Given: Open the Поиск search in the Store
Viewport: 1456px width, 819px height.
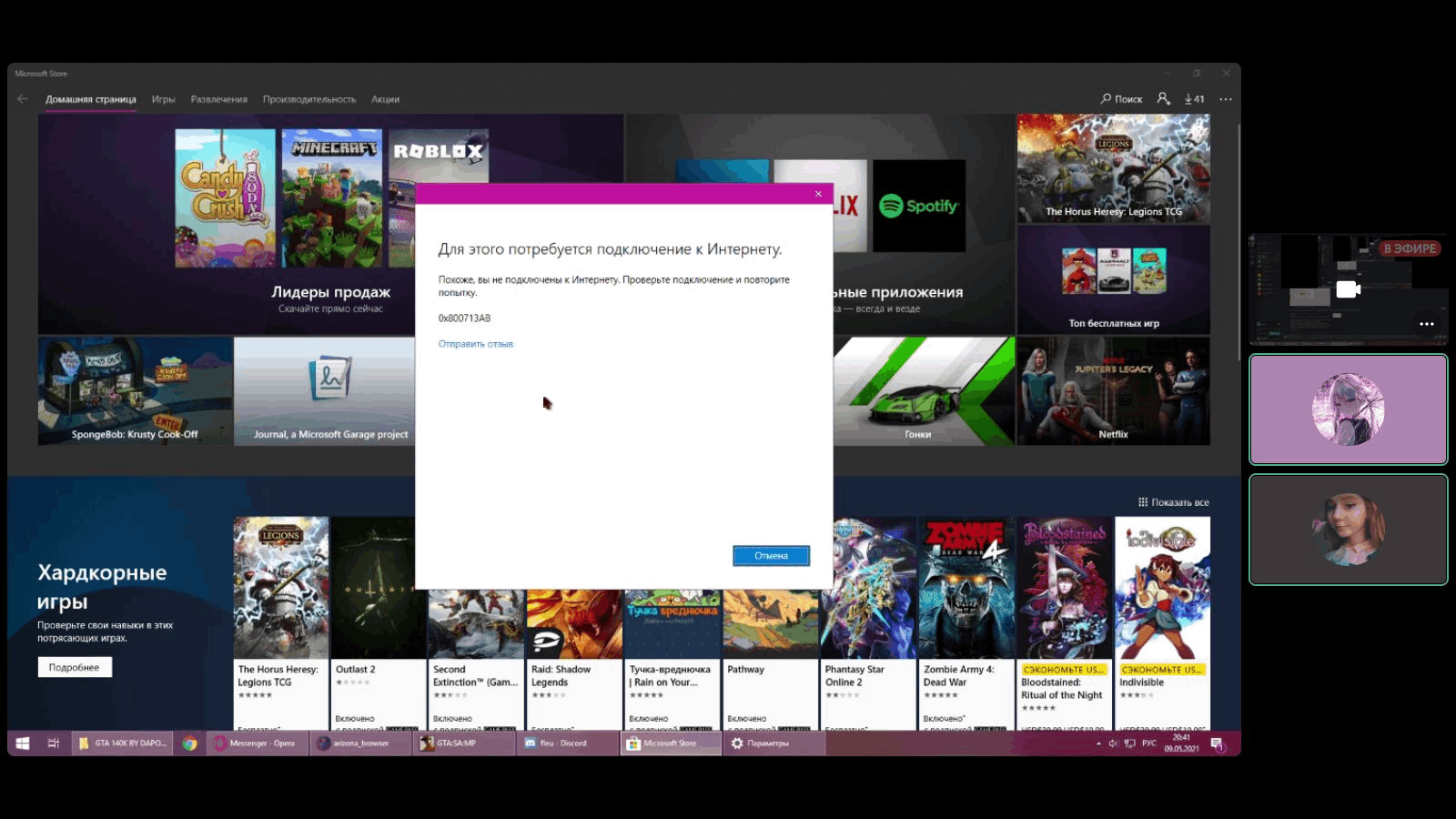Looking at the screenshot, I should tap(1121, 99).
